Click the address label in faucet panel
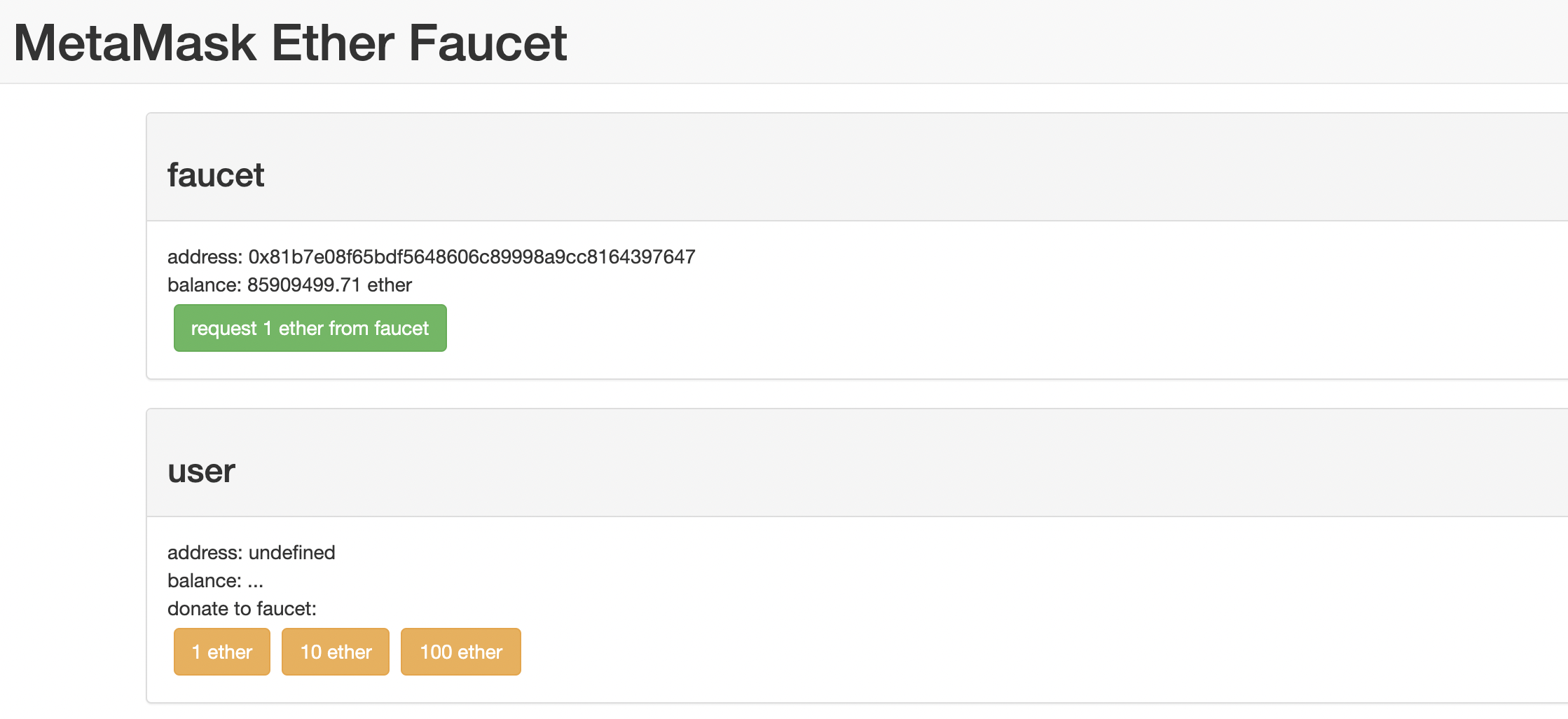The height and width of the screenshot is (719, 1568). [205, 256]
